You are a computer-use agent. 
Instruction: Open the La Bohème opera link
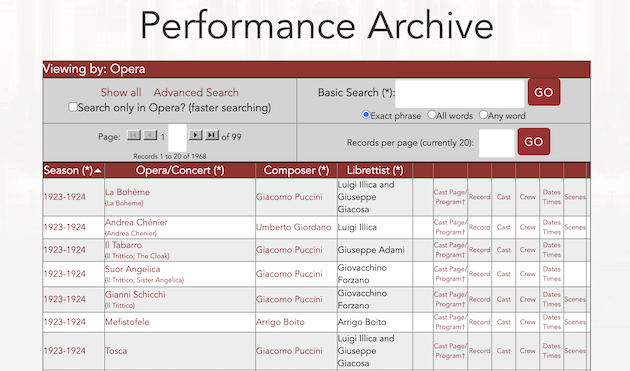coord(127,192)
